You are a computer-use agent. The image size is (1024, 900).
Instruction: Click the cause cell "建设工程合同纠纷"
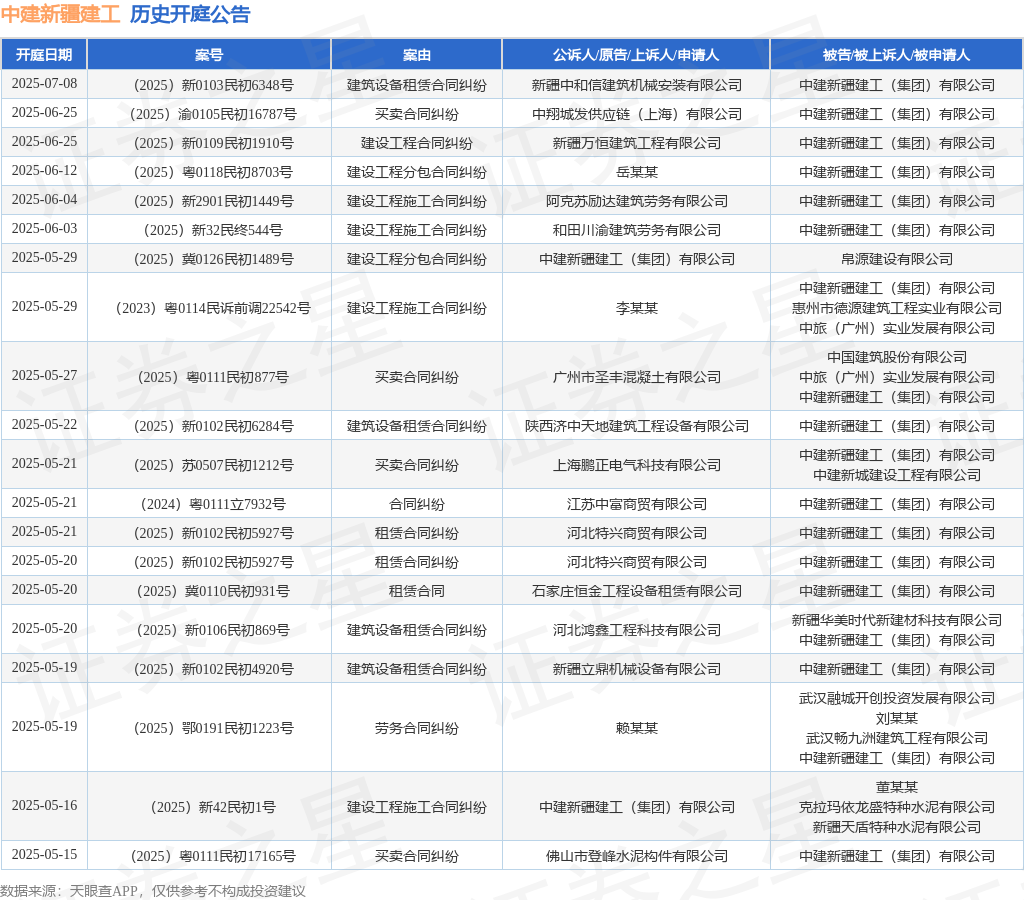click(417, 144)
